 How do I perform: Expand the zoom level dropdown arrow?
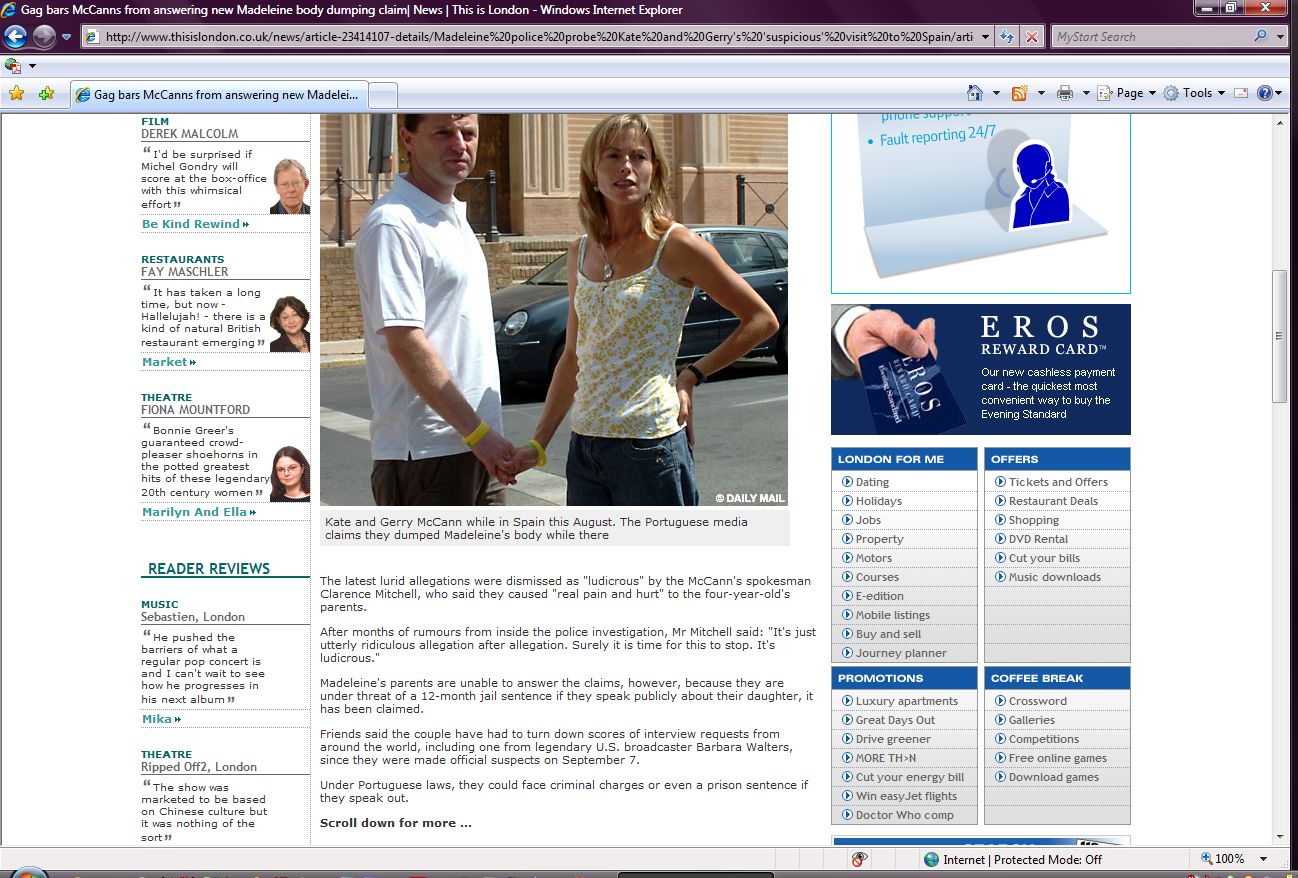1264,859
